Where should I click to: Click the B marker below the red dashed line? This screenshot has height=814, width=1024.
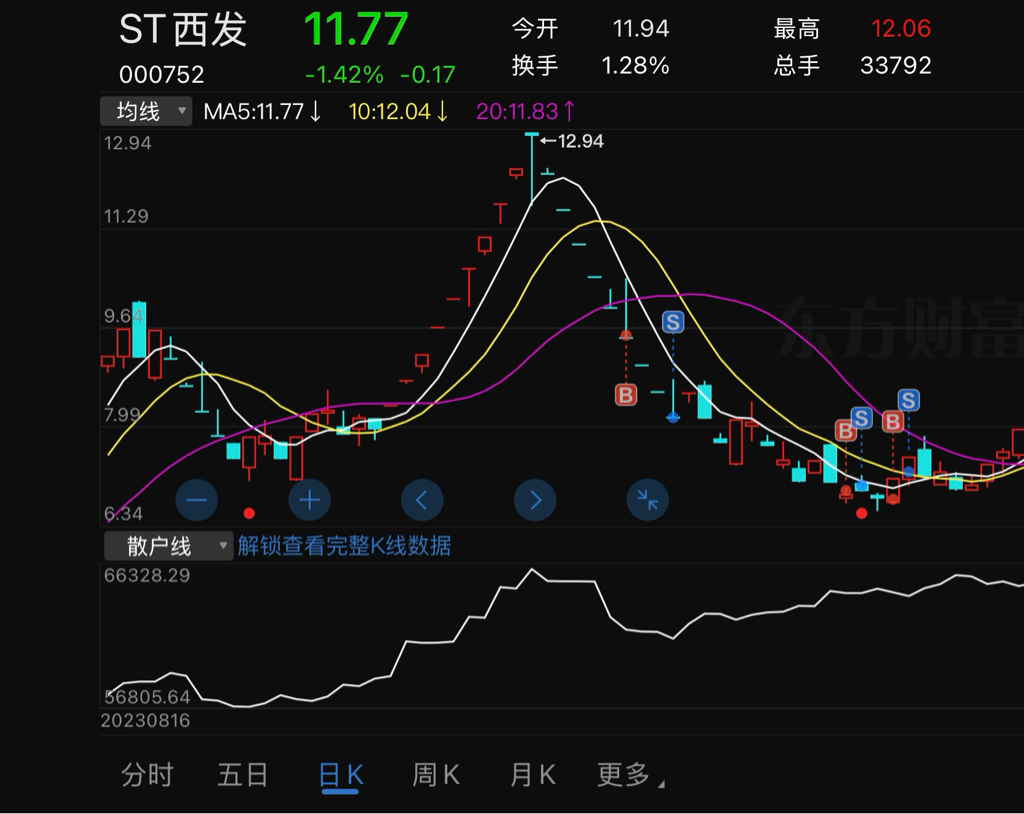click(x=626, y=395)
